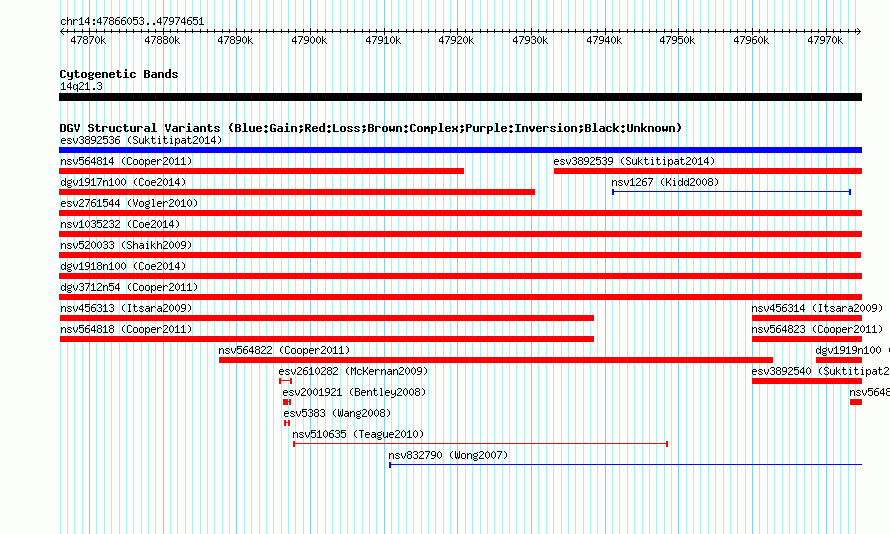Select nsv1267 (Kidd2008) variant label
The height and width of the screenshot is (534, 890).
[x=665, y=182]
